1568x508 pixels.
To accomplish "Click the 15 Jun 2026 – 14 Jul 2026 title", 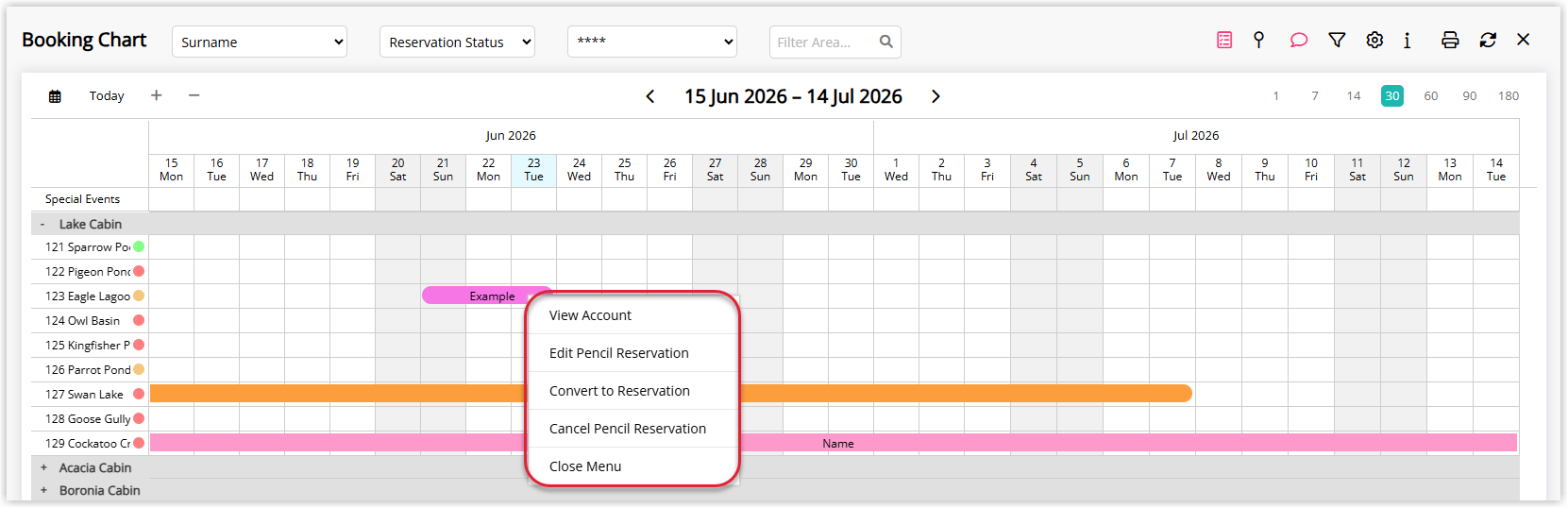I will pyautogui.click(x=793, y=96).
